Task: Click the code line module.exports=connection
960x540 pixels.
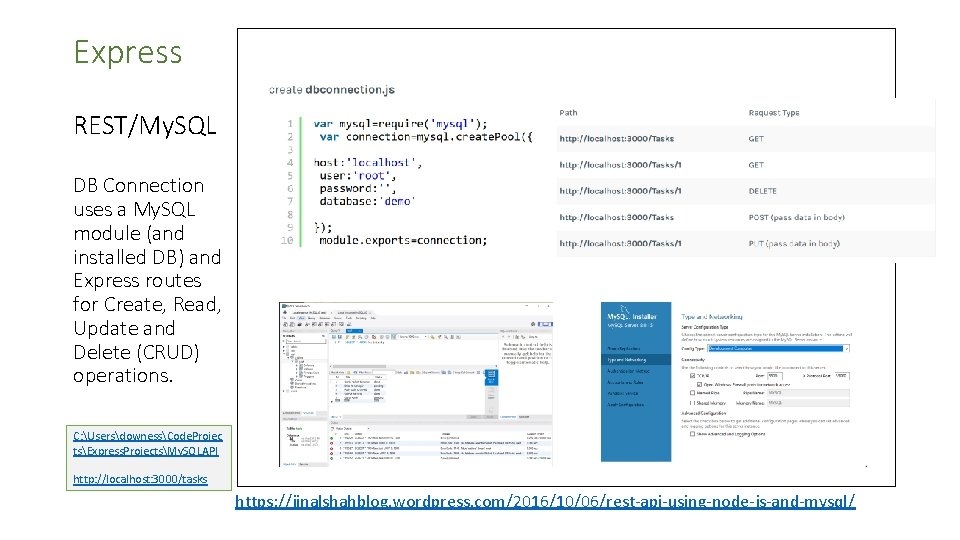Action: pos(403,241)
